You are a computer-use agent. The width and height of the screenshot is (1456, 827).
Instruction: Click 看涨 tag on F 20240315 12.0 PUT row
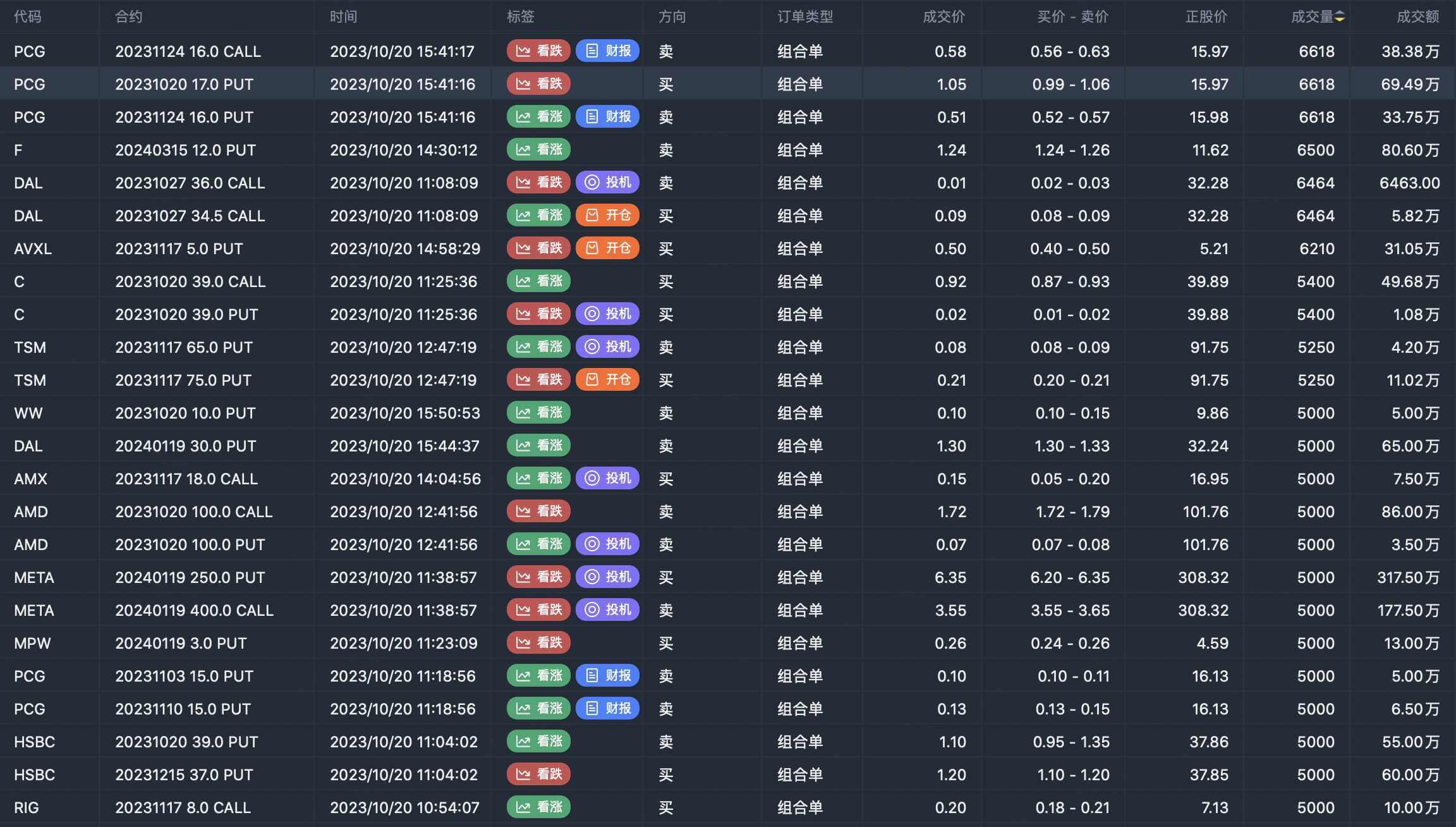pos(538,150)
